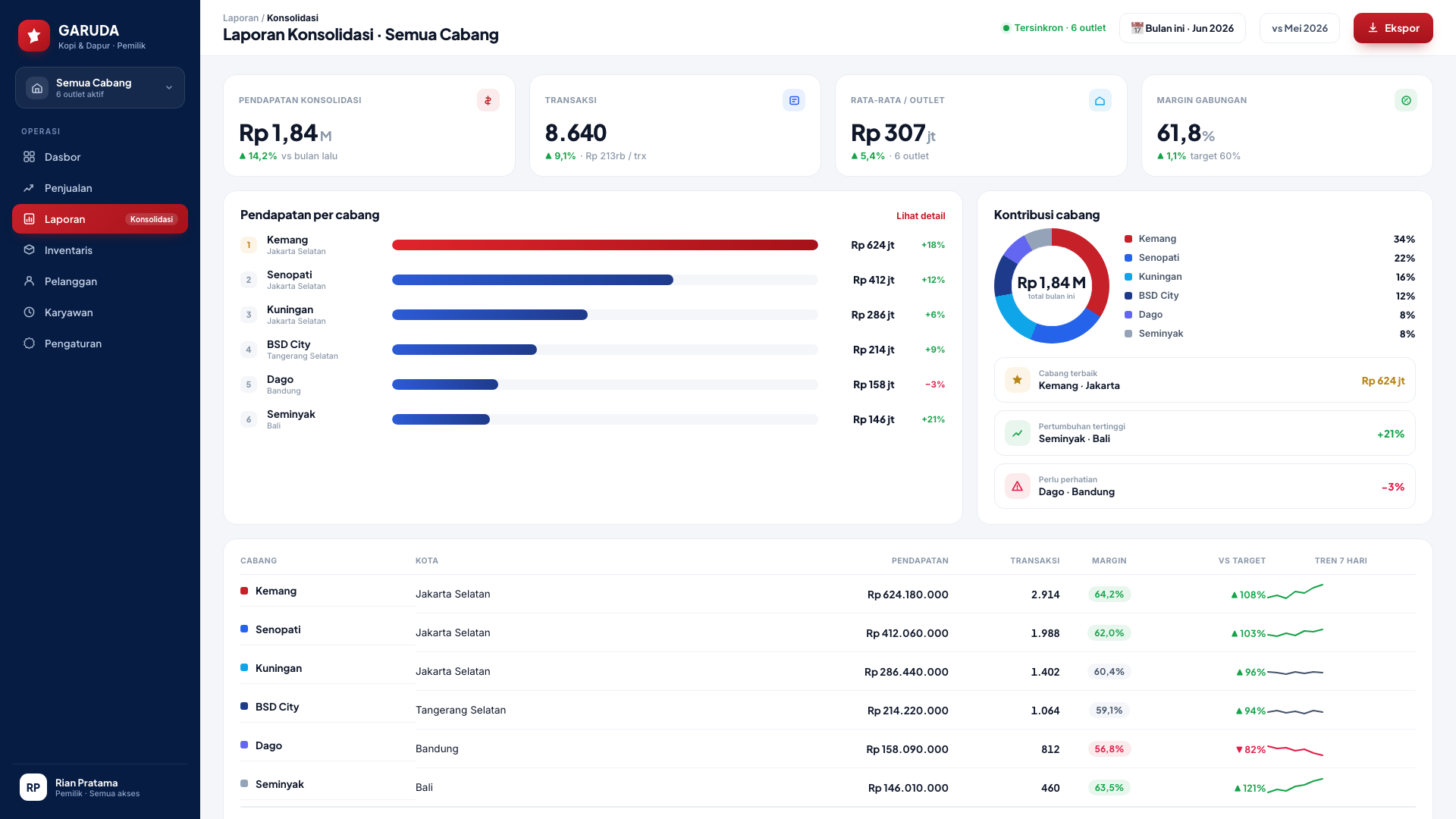Image resolution: width=1456 pixels, height=819 pixels.
Task: Expand the Semua Cabang outlet selector
Action: point(100,88)
